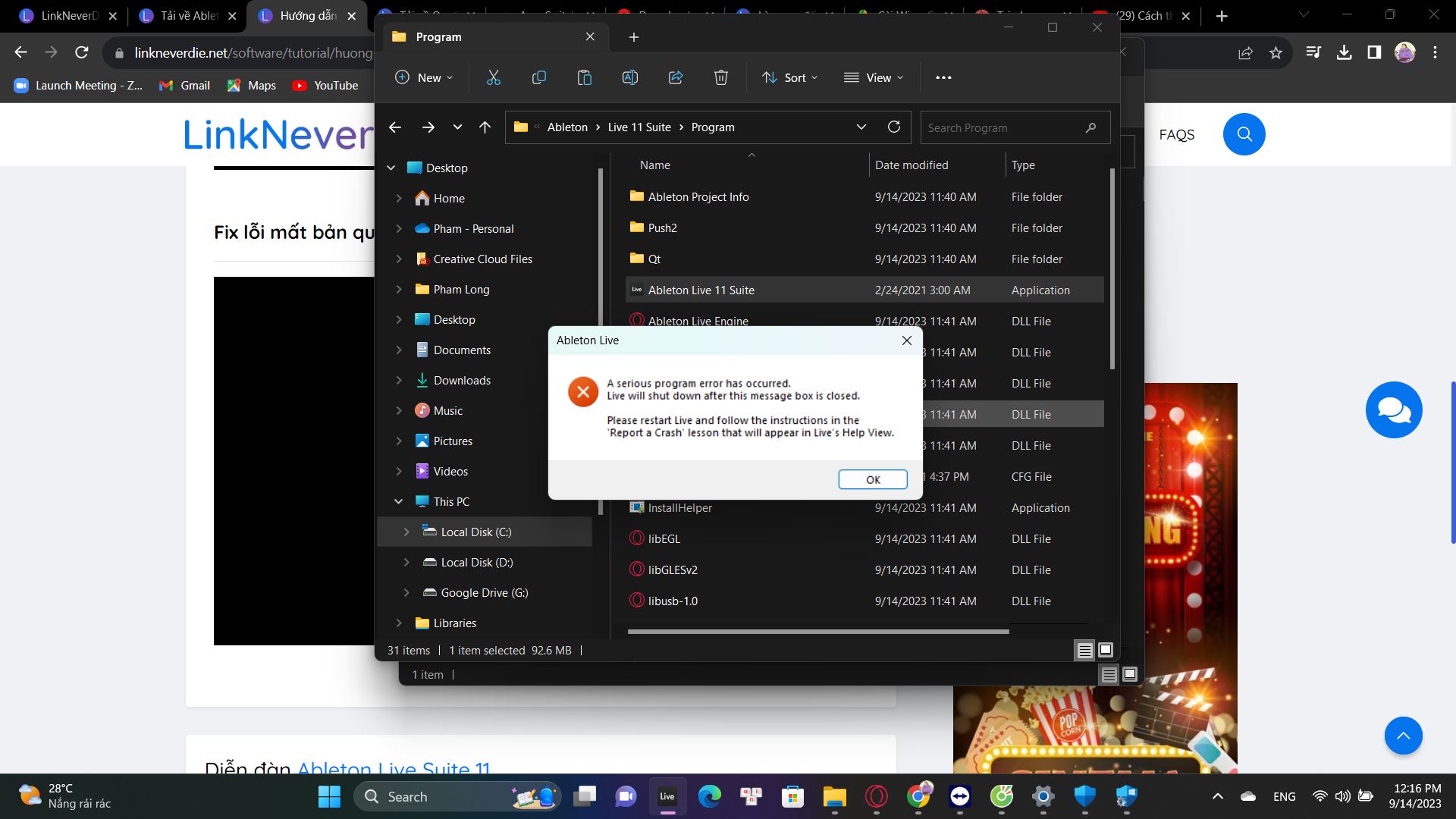Screen dimensions: 1456x819
Task: Select Google Drive (G:) in sidebar
Action: (484, 593)
